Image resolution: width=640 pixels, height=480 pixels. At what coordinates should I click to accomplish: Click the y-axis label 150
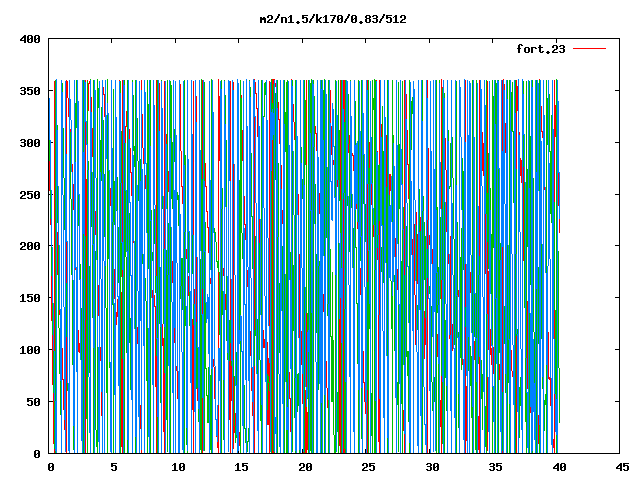(30, 298)
